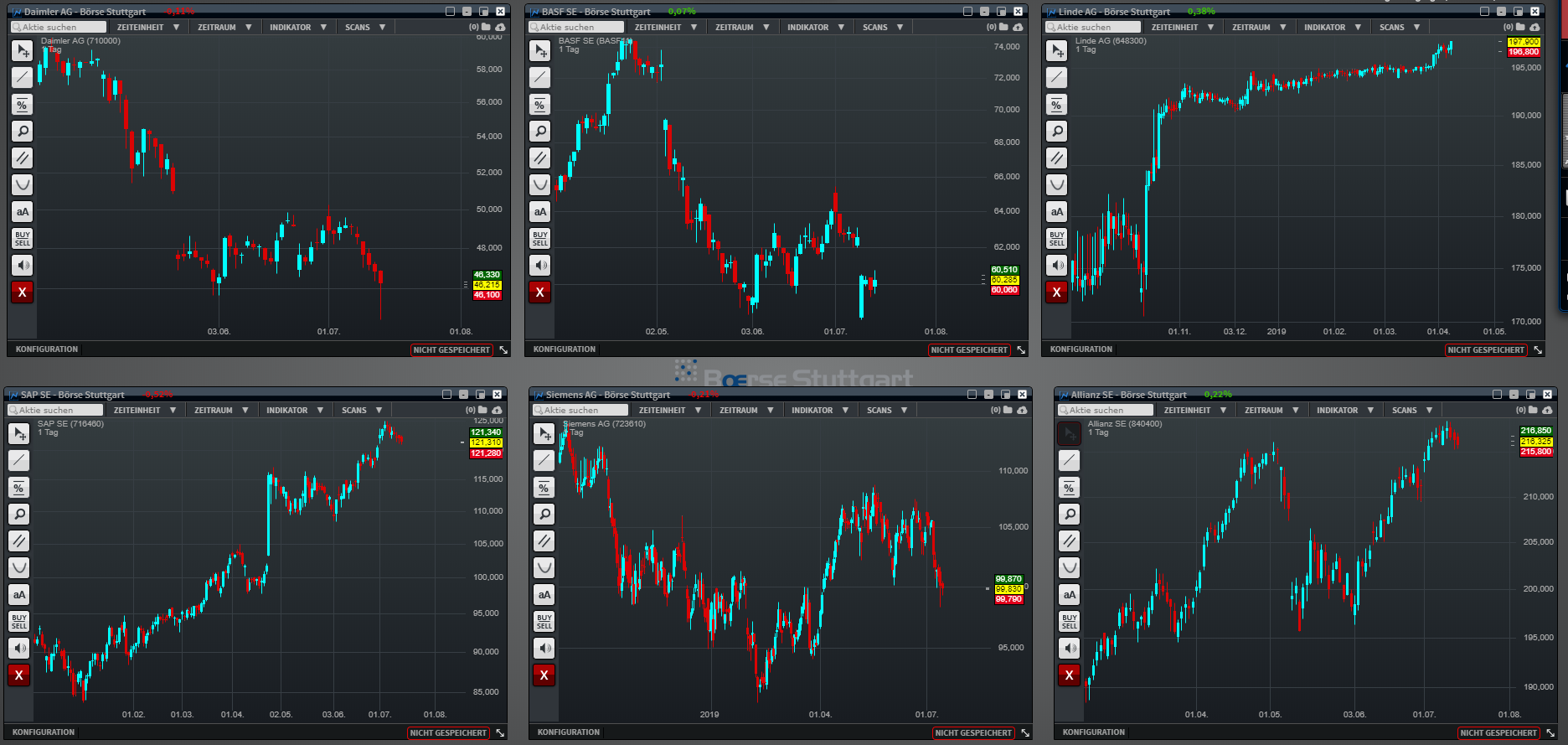1568x745 pixels.
Task: Click the Daimler AG (710000) chart title label
Action: pyautogui.click(x=80, y=41)
